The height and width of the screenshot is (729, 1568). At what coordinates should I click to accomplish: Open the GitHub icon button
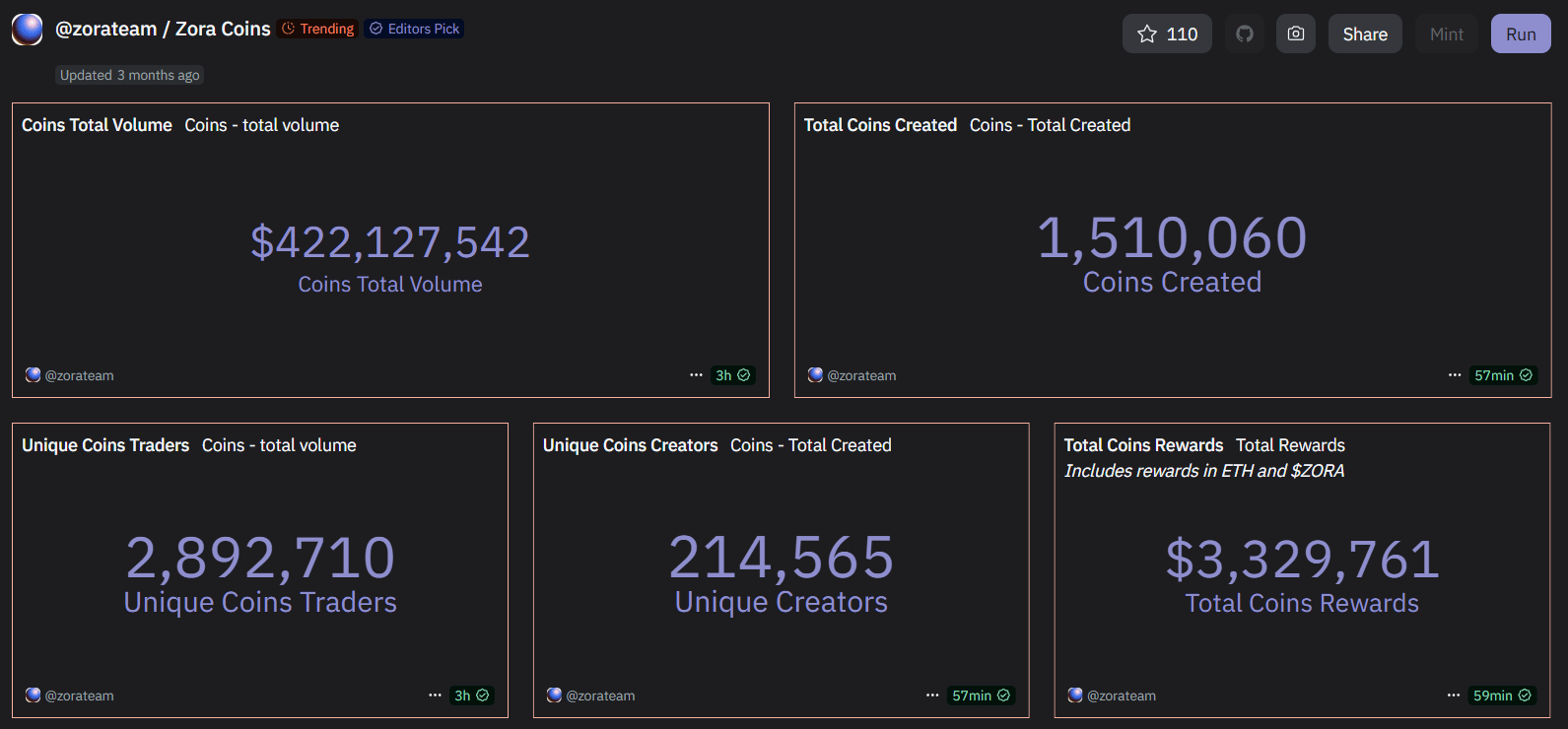[x=1245, y=34]
